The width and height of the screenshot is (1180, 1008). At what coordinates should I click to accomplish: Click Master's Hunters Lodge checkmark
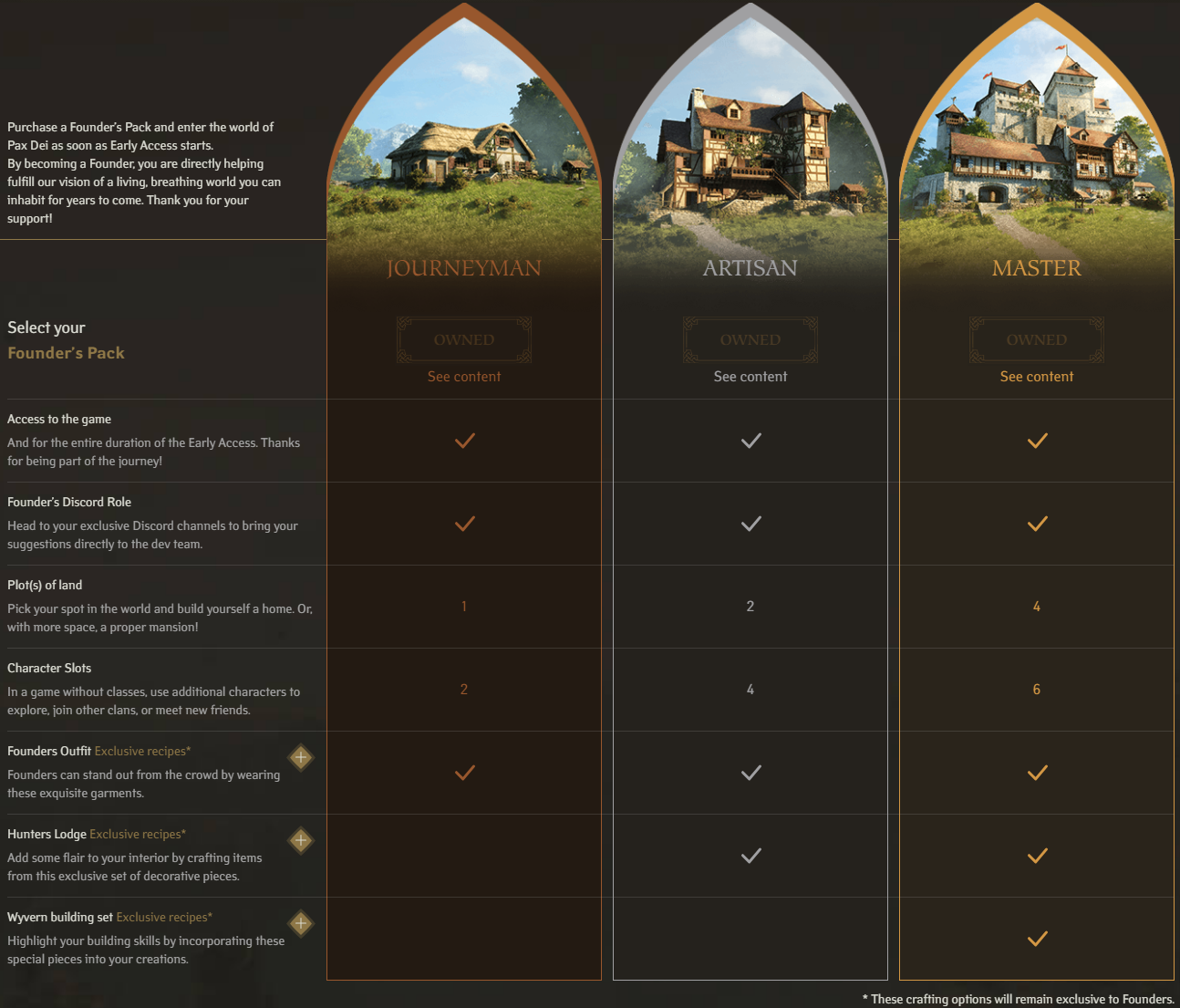[x=1037, y=856]
